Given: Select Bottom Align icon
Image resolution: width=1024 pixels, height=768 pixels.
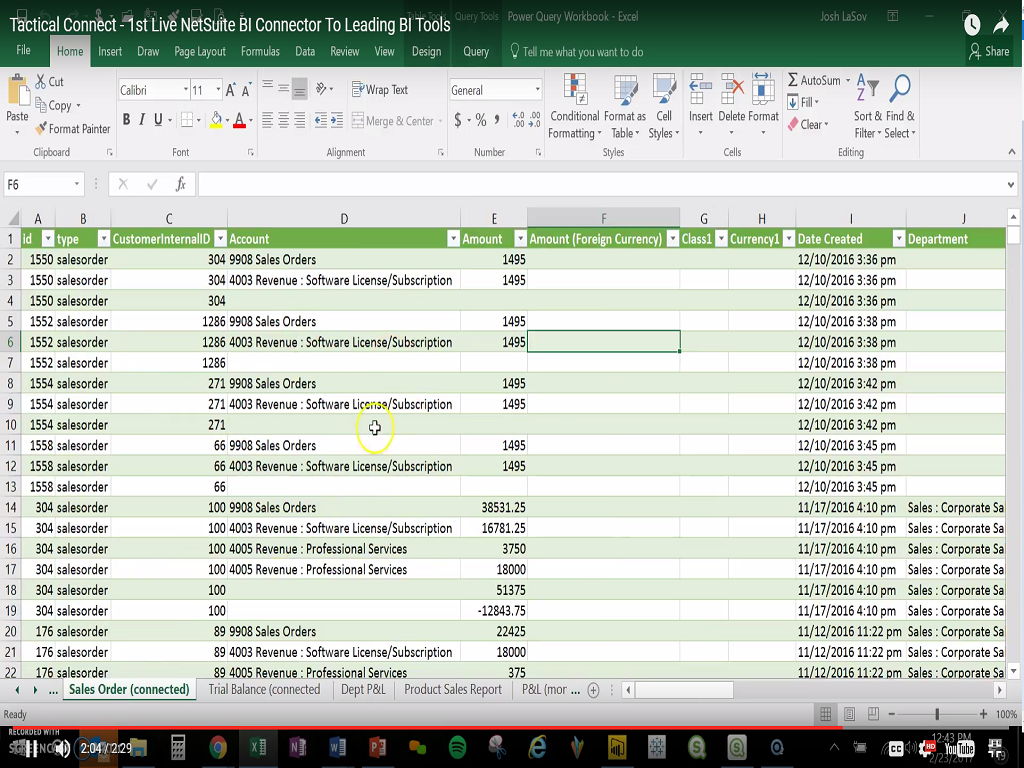Looking at the screenshot, I should 299,88.
